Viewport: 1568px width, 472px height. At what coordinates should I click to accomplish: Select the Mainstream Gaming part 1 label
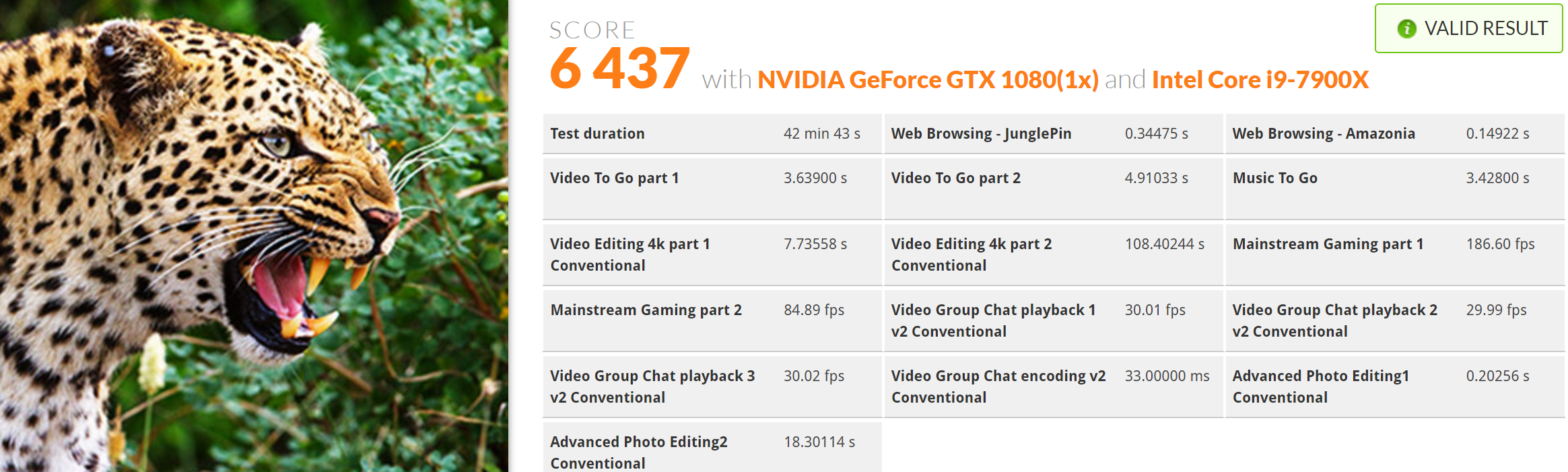click(1328, 244)
